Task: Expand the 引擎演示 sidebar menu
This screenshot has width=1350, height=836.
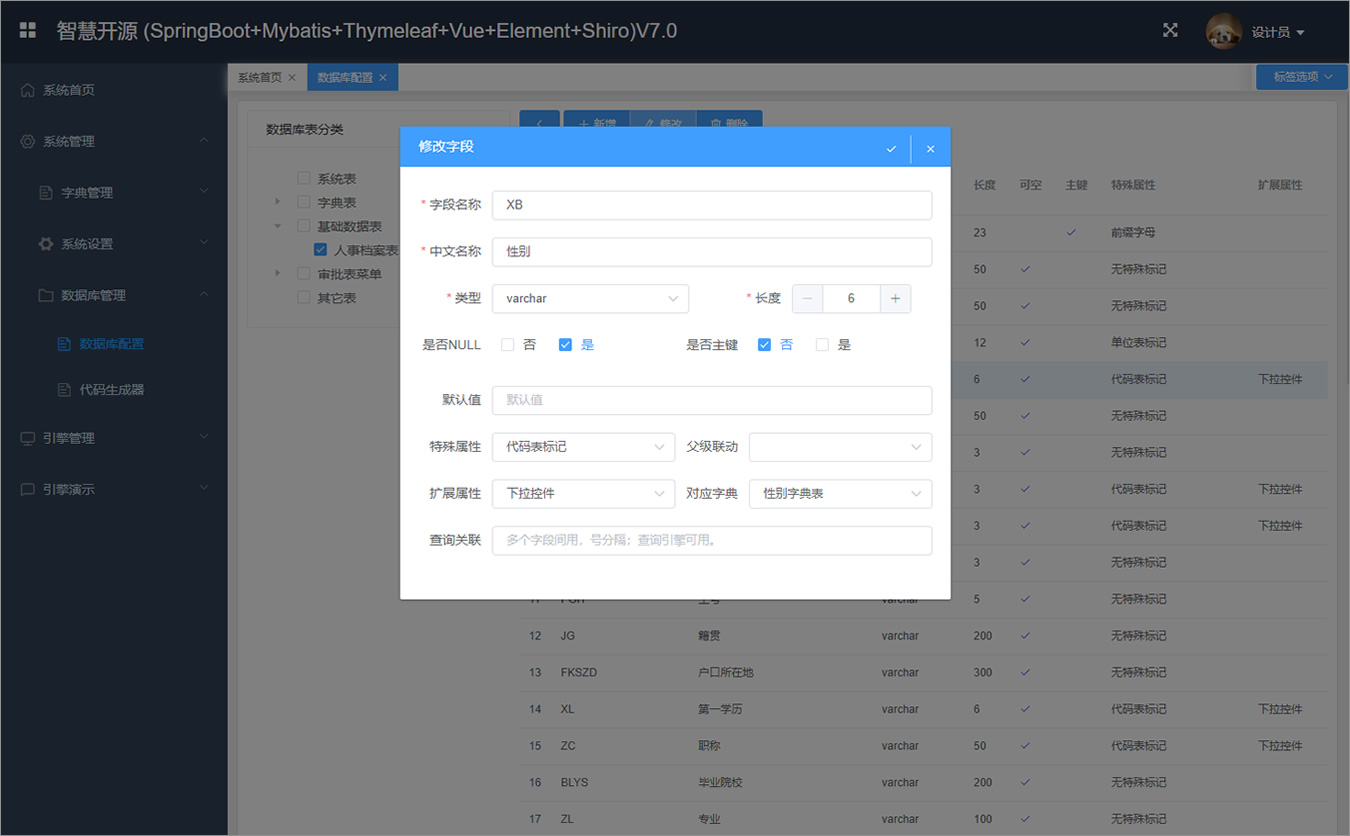Action: click(114, 489)
